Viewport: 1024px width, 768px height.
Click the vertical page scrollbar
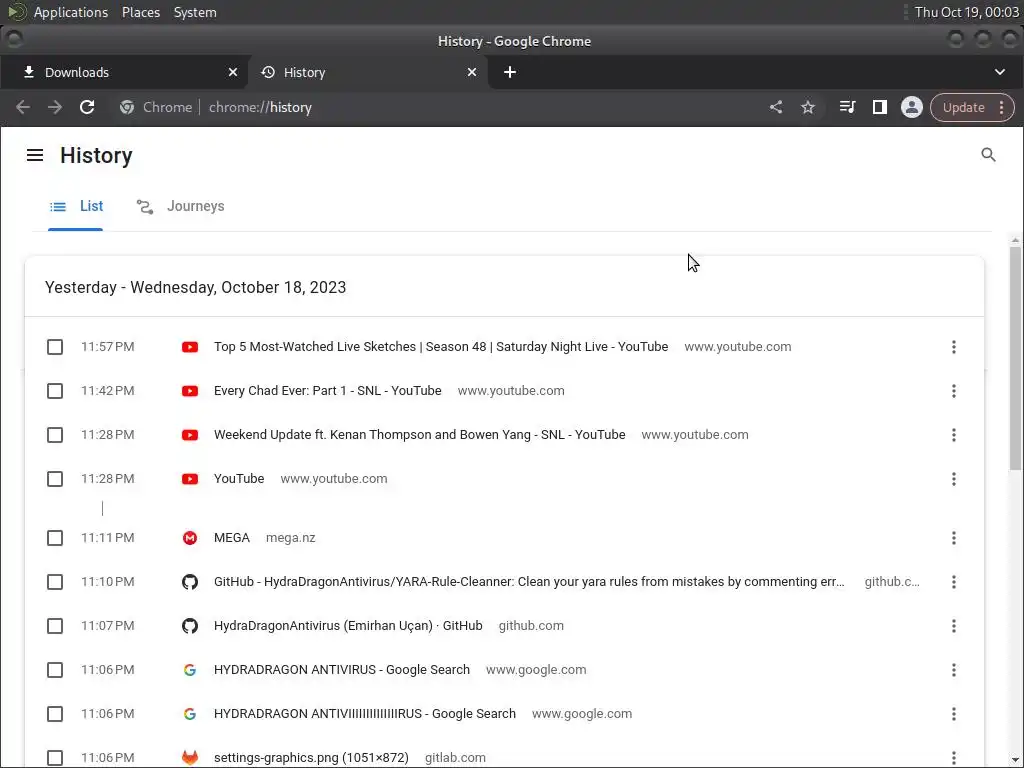(1016, 350)
